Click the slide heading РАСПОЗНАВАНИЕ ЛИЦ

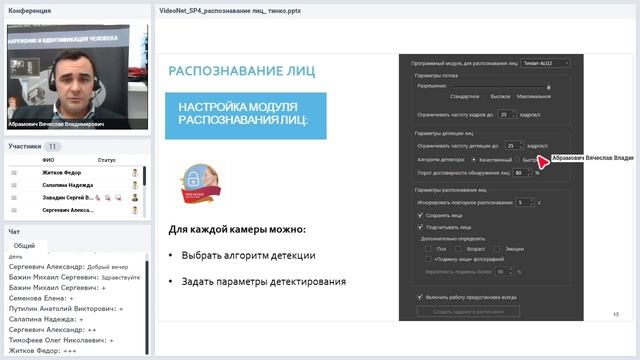coord(242,71)
